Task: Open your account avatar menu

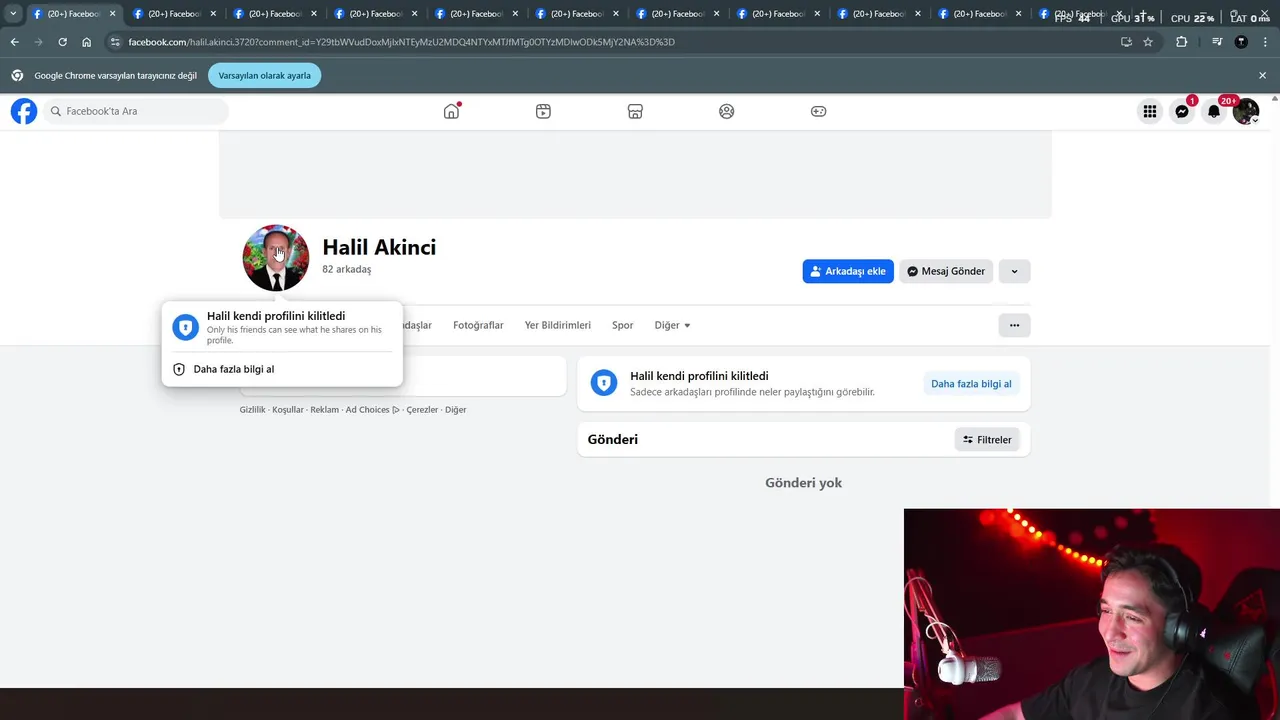Action: tap(1246, 111)
